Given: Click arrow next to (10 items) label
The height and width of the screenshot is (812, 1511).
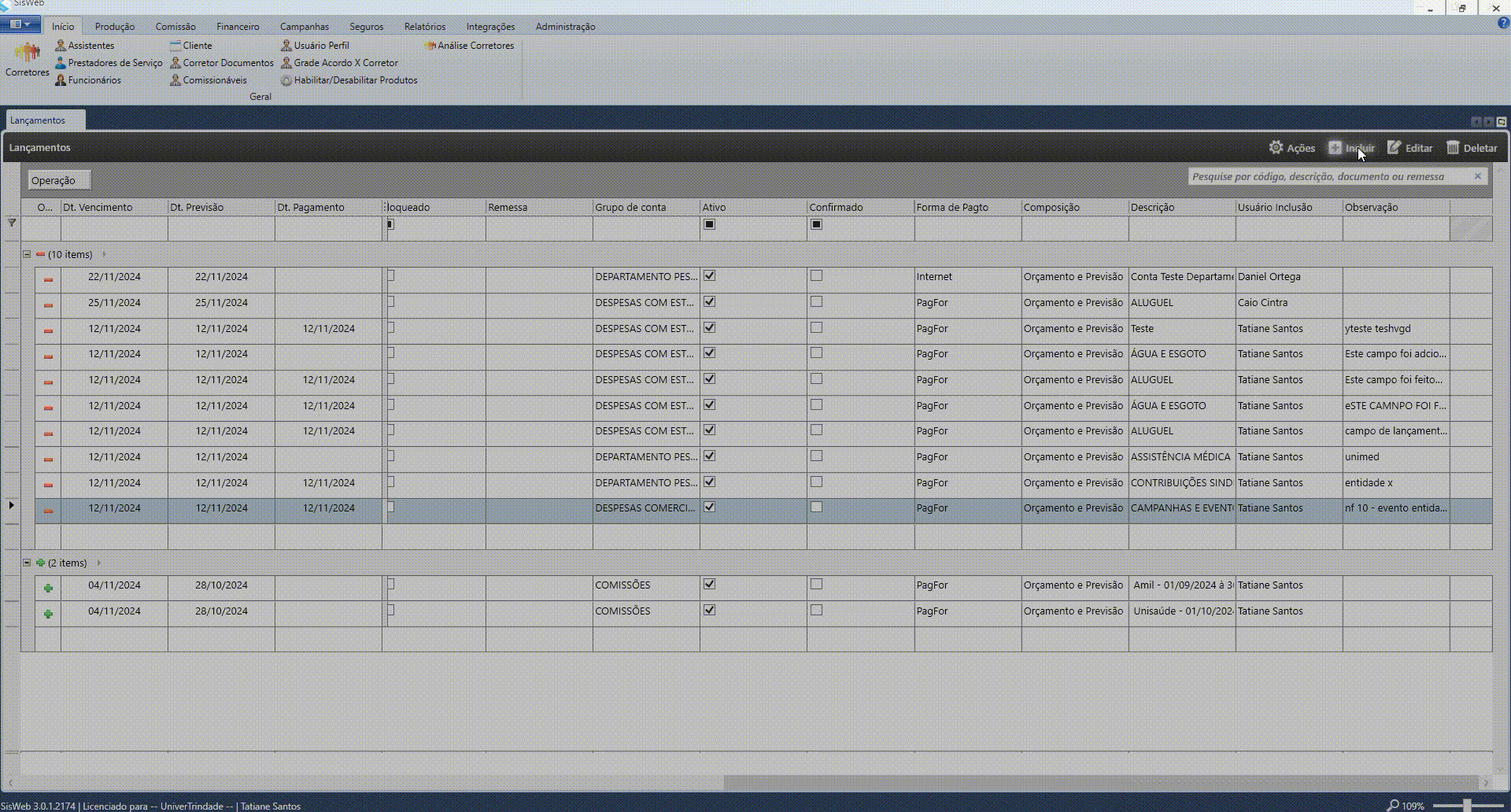Looking at the screenshot, I should coord(104,254).
